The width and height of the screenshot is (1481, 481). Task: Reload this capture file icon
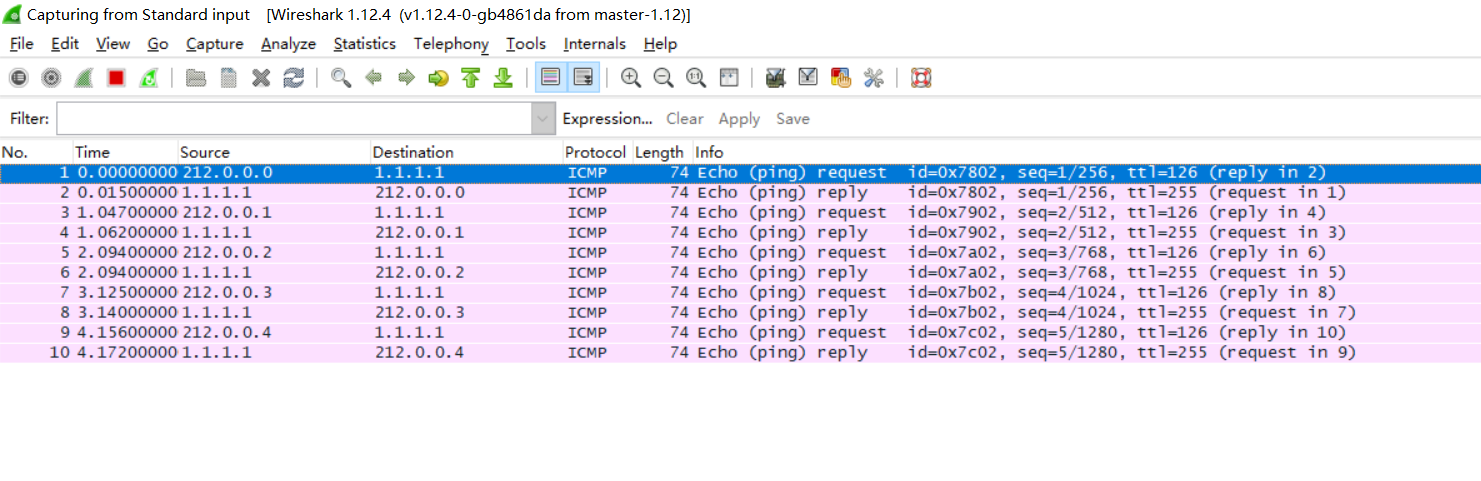[x=293, y=78]
